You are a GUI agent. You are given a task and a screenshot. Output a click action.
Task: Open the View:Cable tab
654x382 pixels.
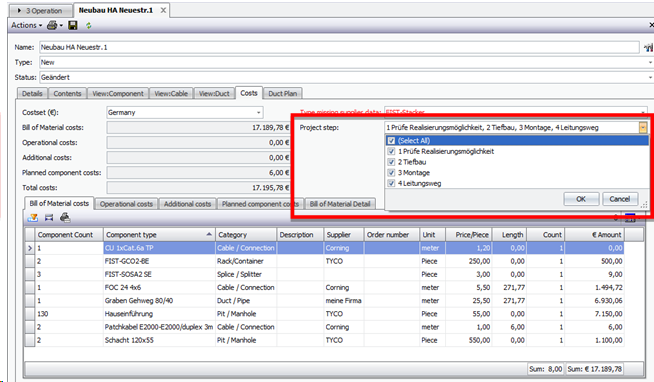(x=171, y=93)
